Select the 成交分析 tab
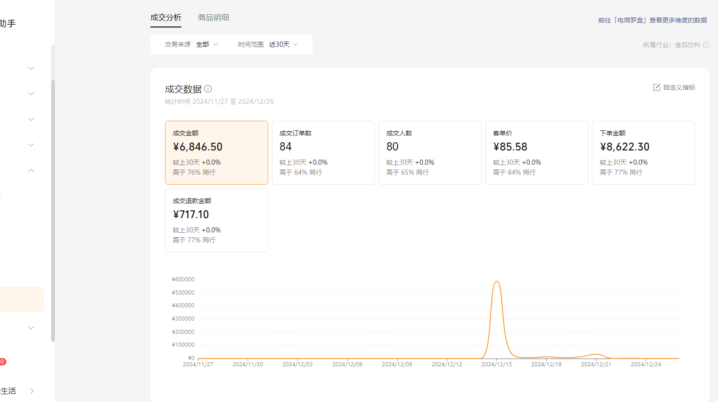This screenshot has height=402, width=718. (165, 17)
